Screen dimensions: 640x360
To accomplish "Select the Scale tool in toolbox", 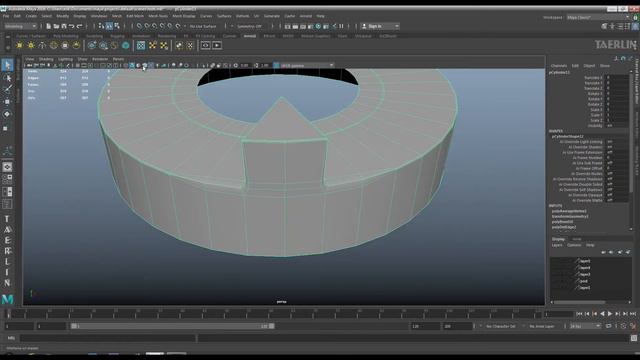I will click(6, 128).
